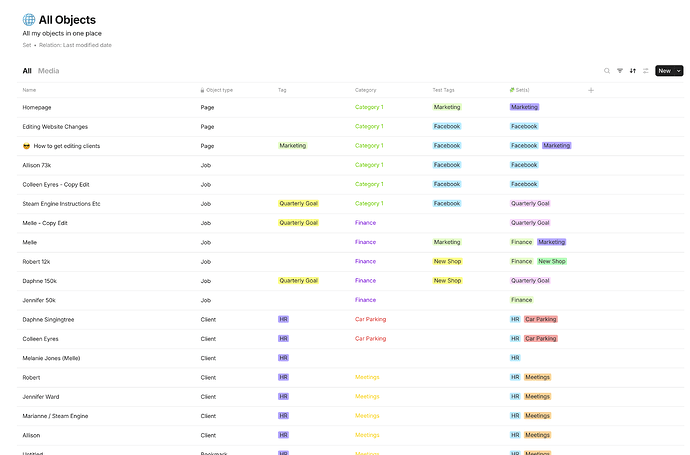Image resolution: width=690 pixels, height=455 pixels.
Task: Click yellow Quarterly Goal tag on Daphne 150k
Action: click(298, 281)
